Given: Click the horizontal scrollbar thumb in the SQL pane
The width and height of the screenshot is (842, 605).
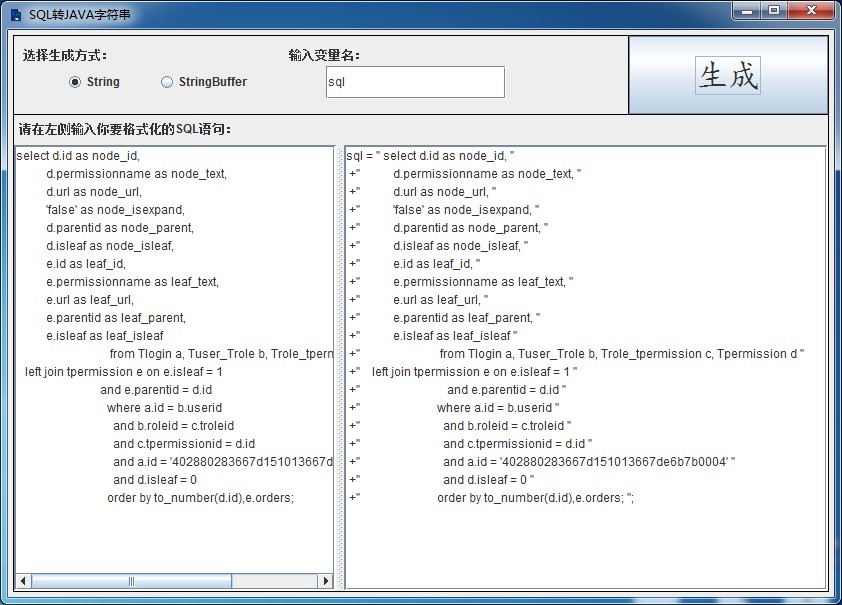Looking at the screenshot, I should point(132,581).
